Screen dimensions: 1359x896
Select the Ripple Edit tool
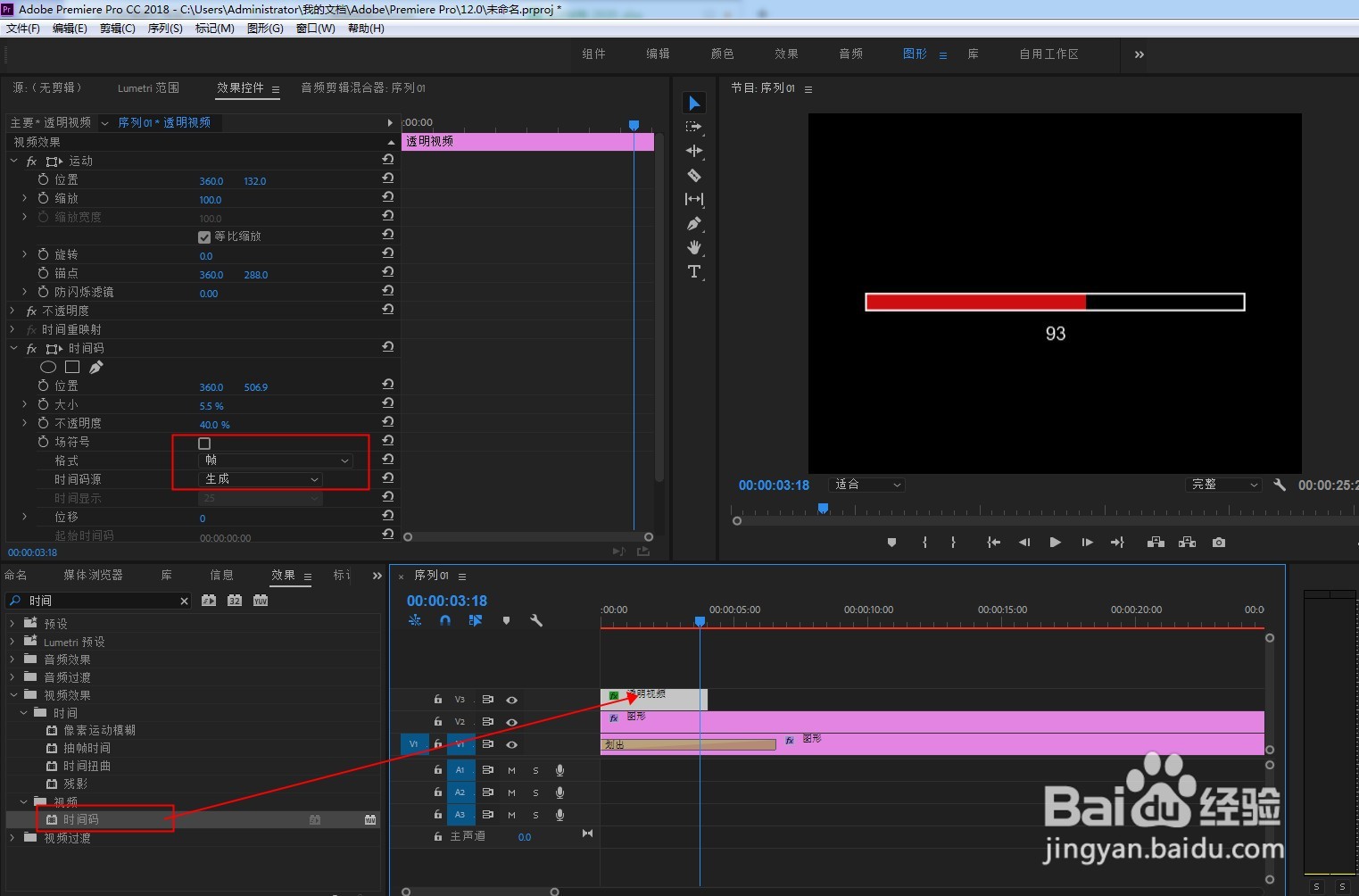(x=694, y=151)
